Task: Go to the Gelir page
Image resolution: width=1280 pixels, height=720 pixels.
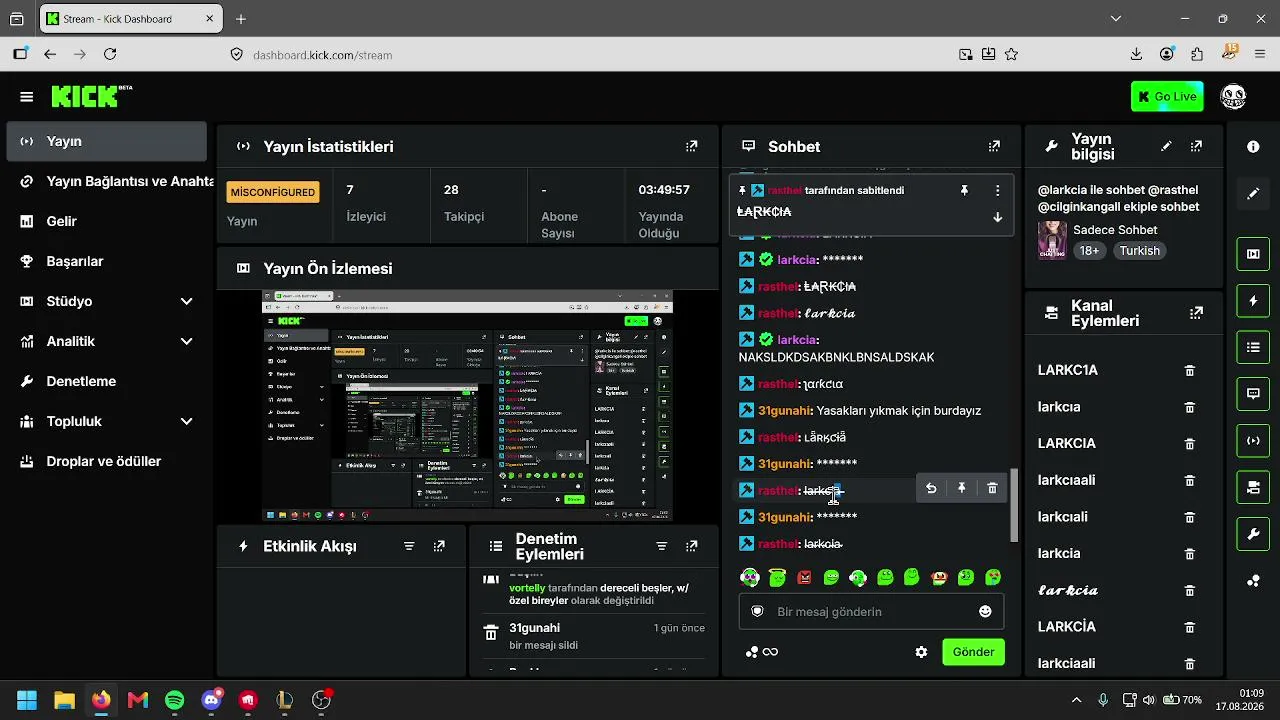Action: tap(106, 221)
